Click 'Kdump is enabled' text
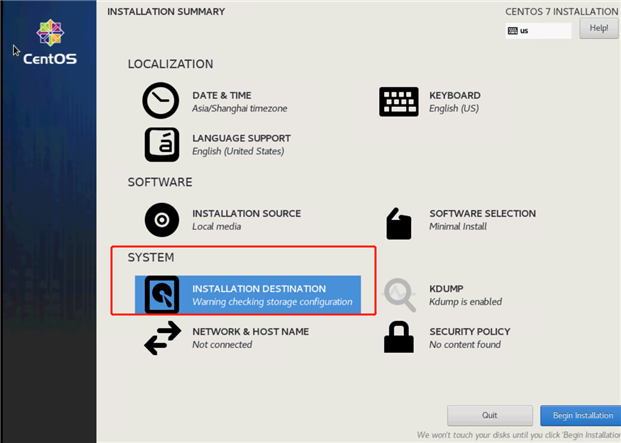621x443 pixels. tap(465, 302)
